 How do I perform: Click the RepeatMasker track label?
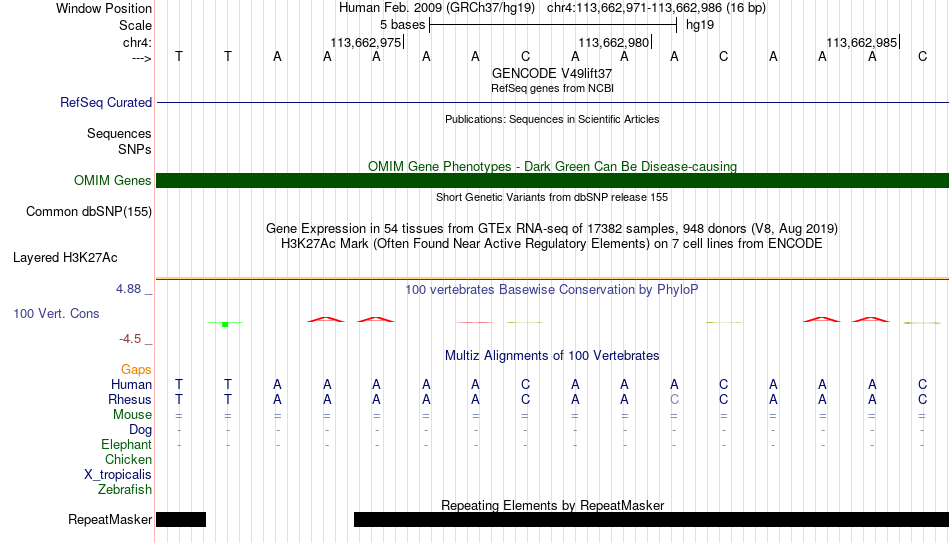[x=110, y=519]
